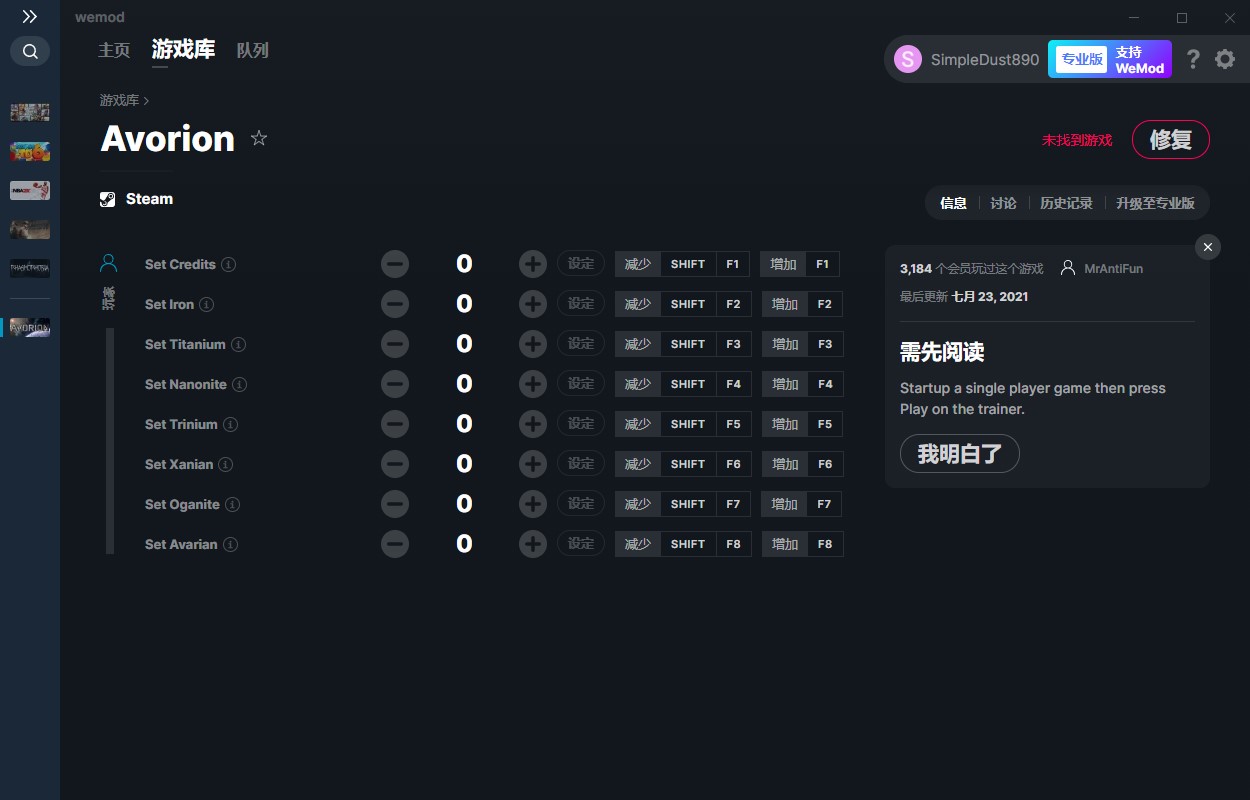Click info icon next to Set Credits

pyautogui.click(x=229, y=265)
